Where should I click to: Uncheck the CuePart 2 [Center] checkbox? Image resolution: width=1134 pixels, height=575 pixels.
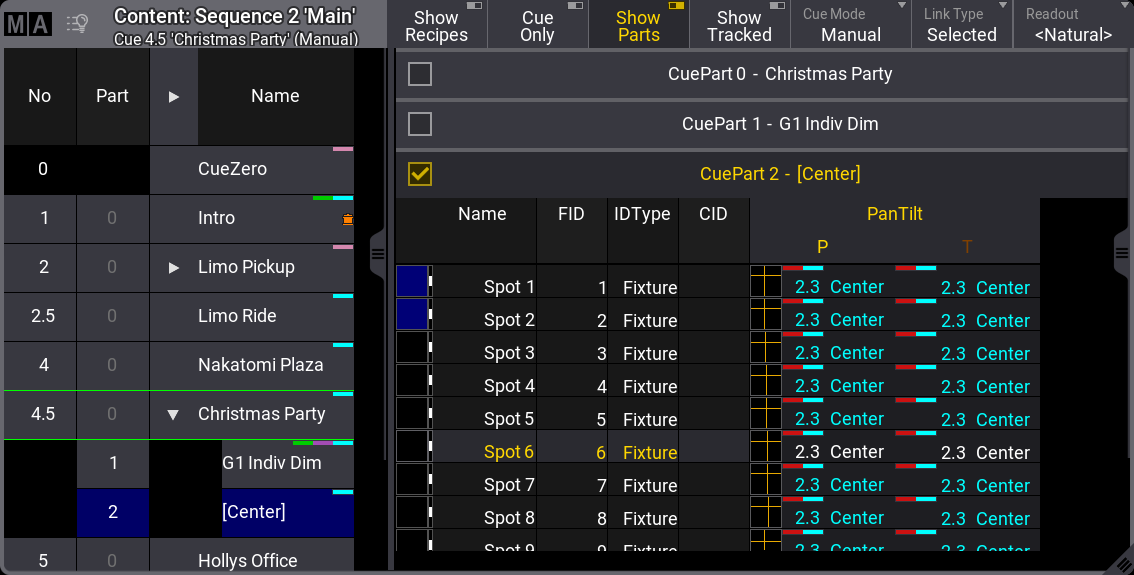420,174
